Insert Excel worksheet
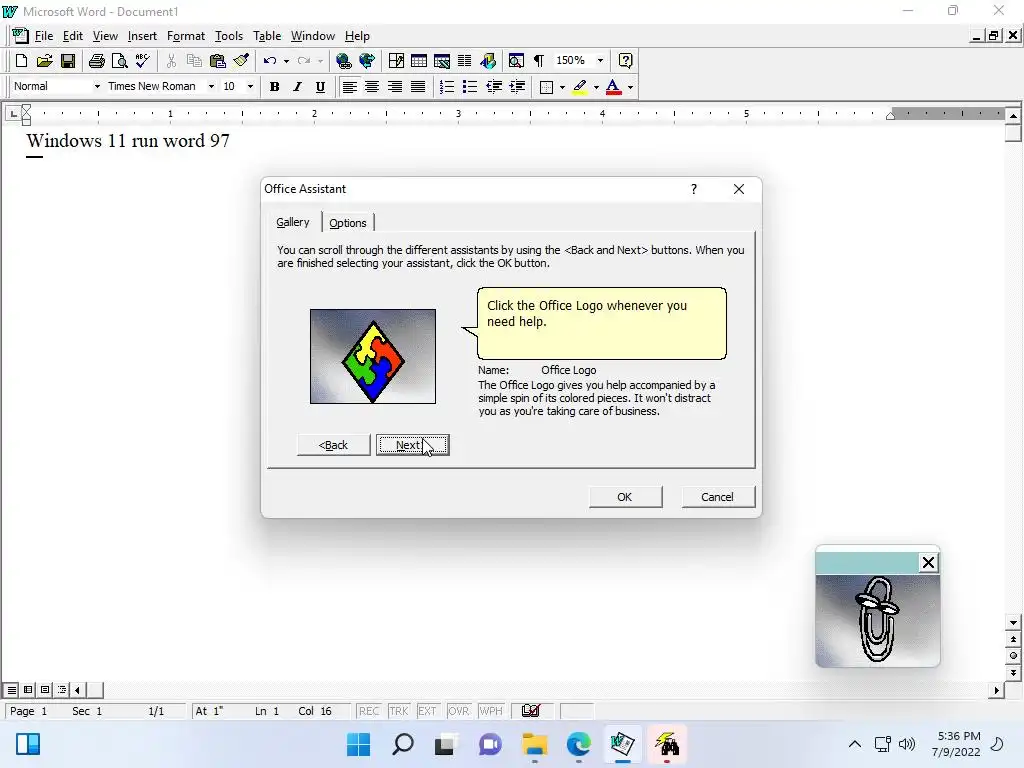 441,61
